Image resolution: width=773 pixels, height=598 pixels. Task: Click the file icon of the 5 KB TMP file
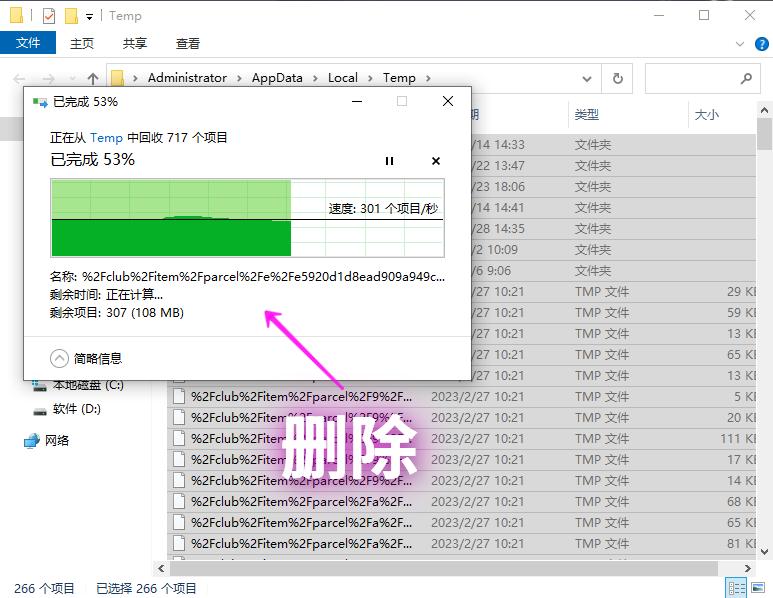click(x=179, y=396)
